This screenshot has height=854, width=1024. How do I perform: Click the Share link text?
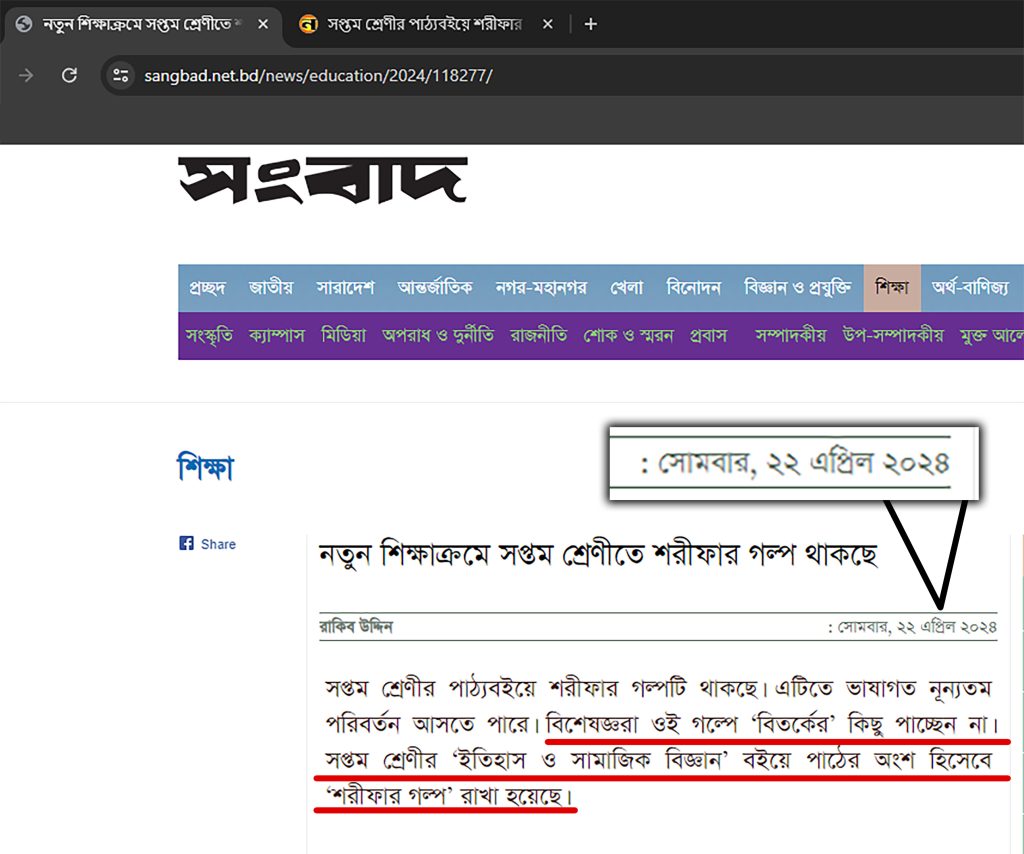pyautogui.click(x=218, y=544)
